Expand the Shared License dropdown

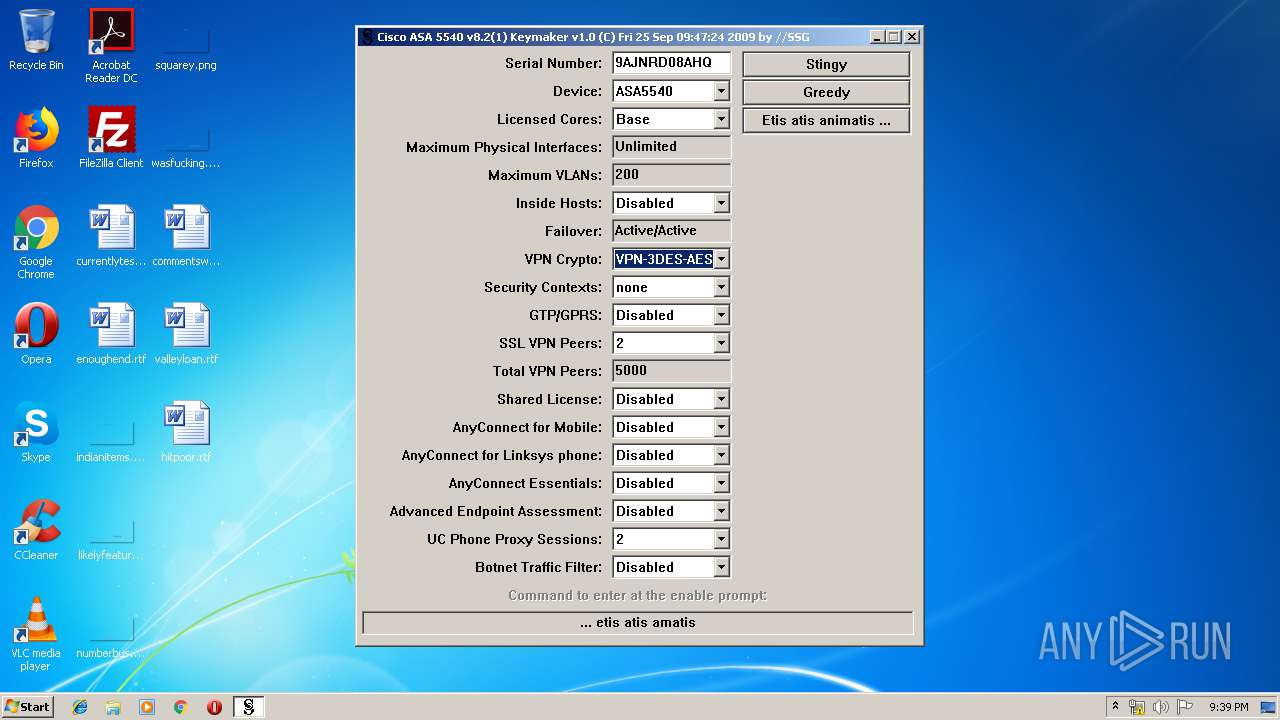(721, 399)
